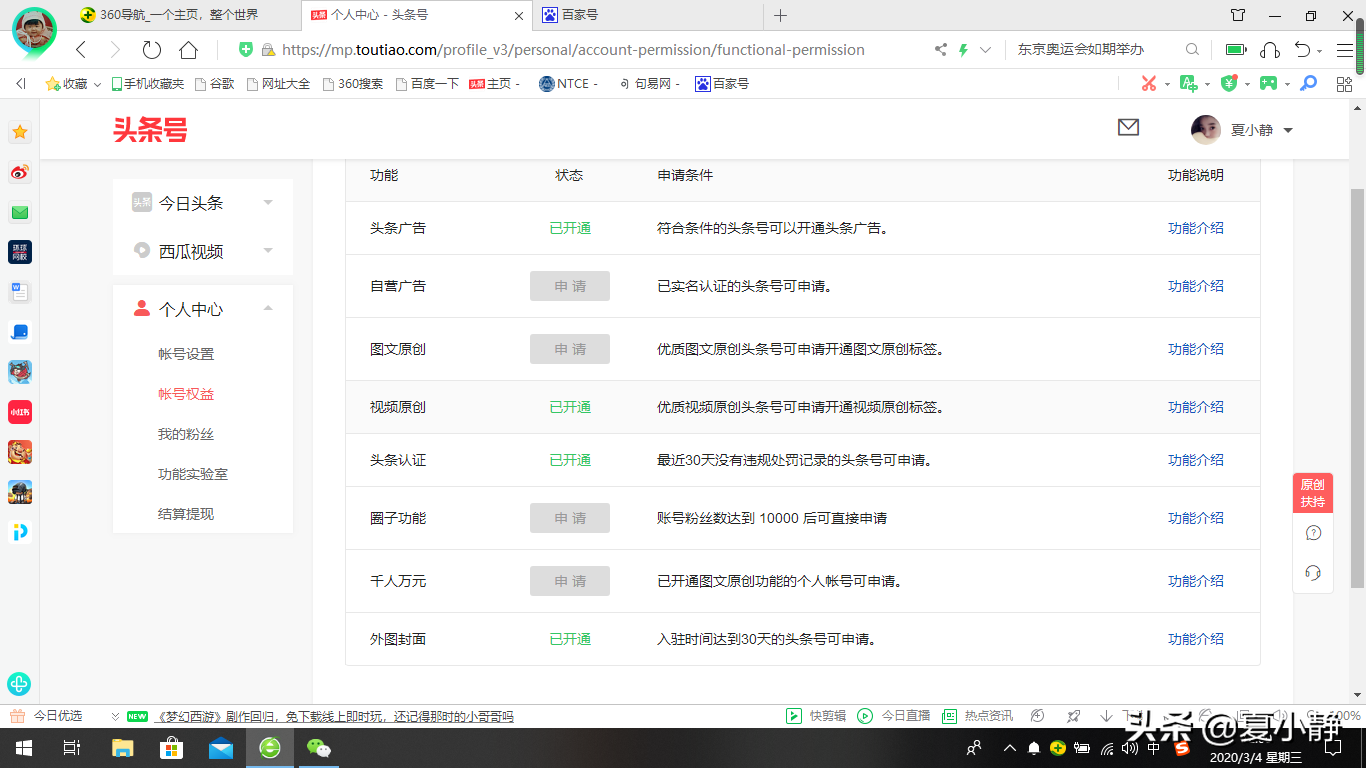Image resolution: width=1366 pixels, height=768 pixels.
Task: Open 功能介绍 link for 图文原创
Action: [x=1196, y=349]
